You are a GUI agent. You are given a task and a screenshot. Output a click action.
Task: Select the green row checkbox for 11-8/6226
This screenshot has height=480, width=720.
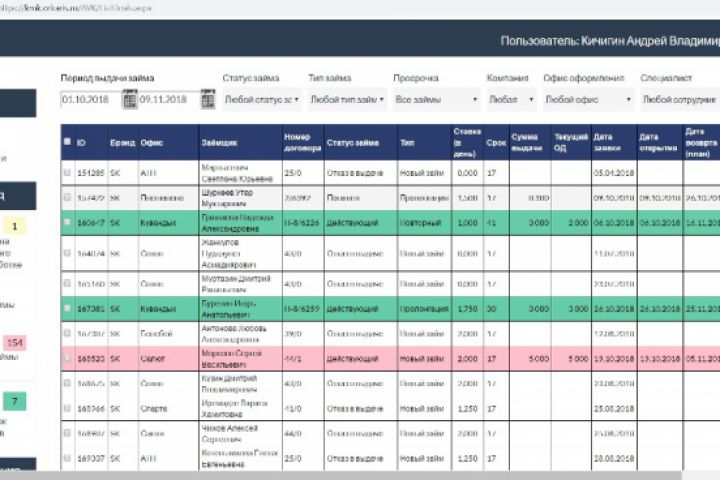[68, 222]
